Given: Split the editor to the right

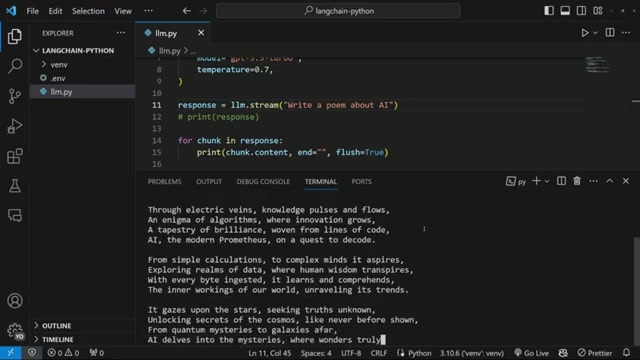Looking at the screenshot, I should click(x=610, y=33).
